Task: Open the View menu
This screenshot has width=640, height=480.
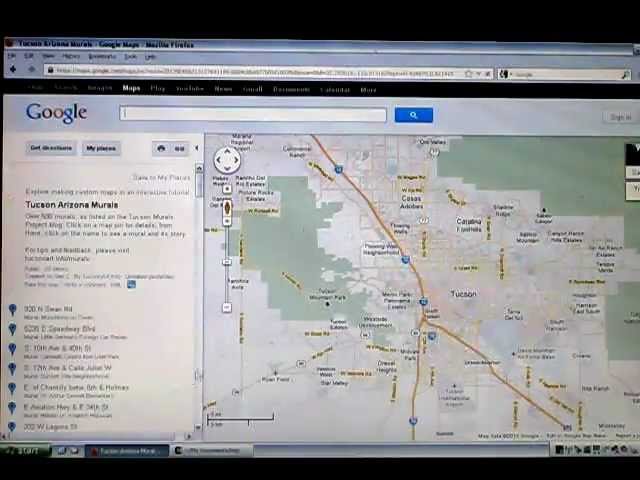Action: [x=49, y=56]
